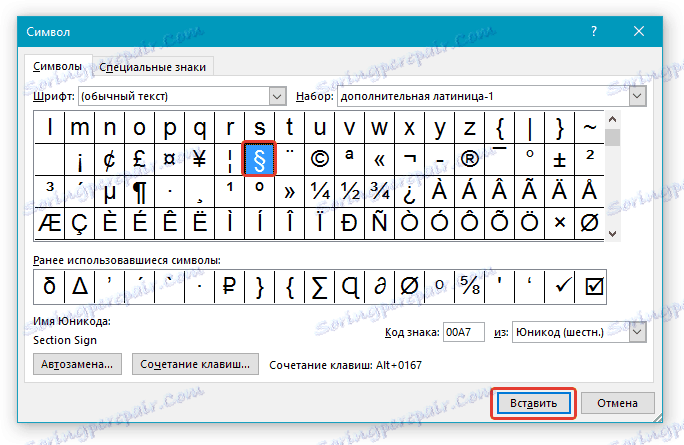Image resolution: width=684 pixels, height=445 pixels.
Task: Pick the tilde ~ character
Action: pyautogui.click(x=589, y=127)
